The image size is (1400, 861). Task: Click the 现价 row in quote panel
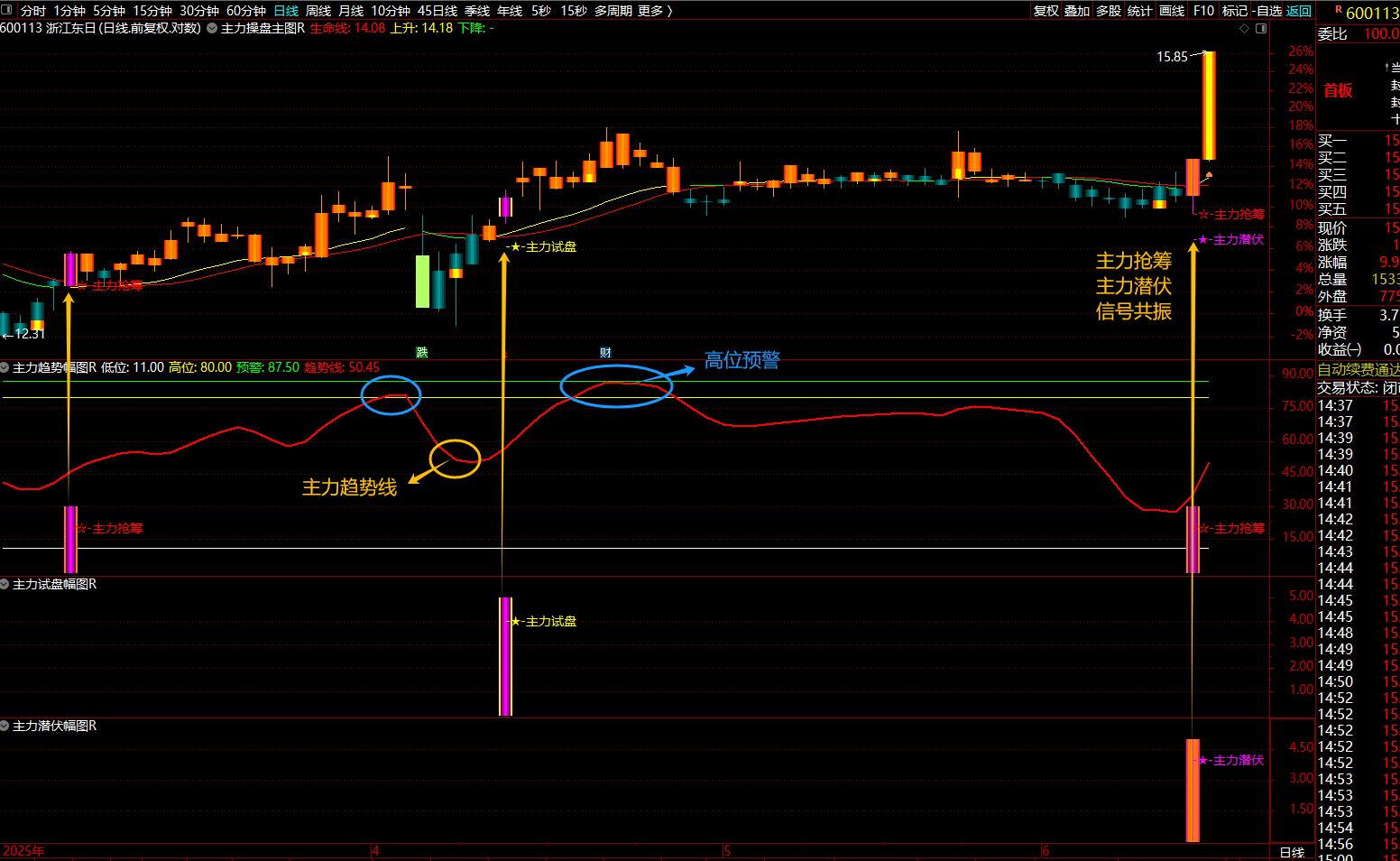(x=1359, y=227)
